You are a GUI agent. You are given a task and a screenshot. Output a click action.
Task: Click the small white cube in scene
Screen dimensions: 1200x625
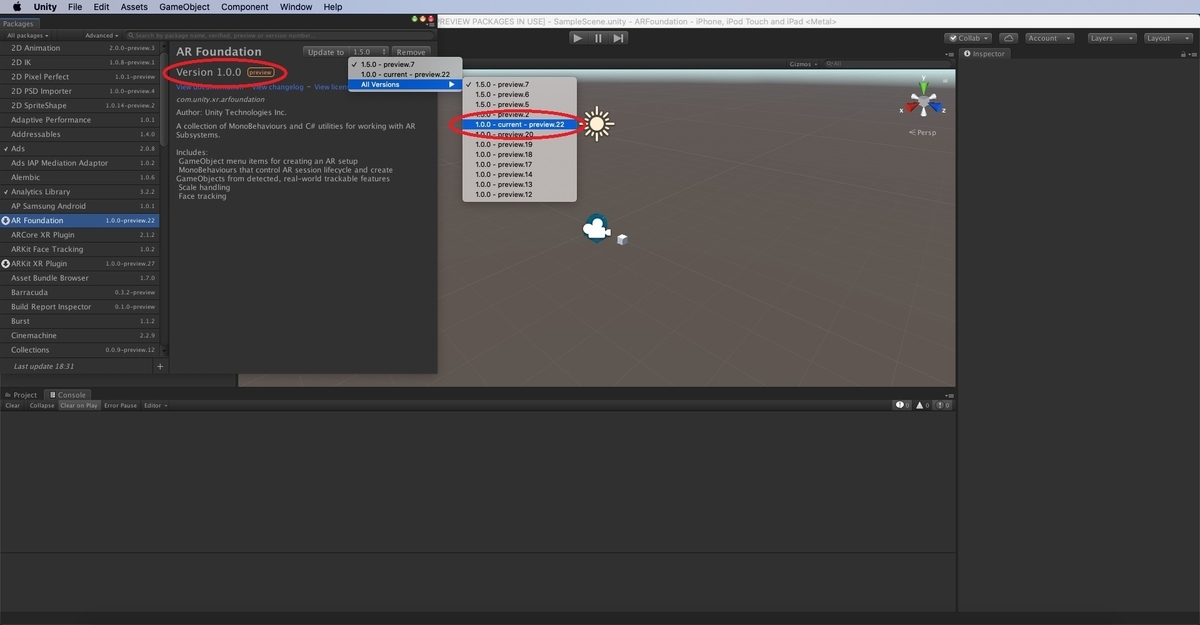coord(622,239)
